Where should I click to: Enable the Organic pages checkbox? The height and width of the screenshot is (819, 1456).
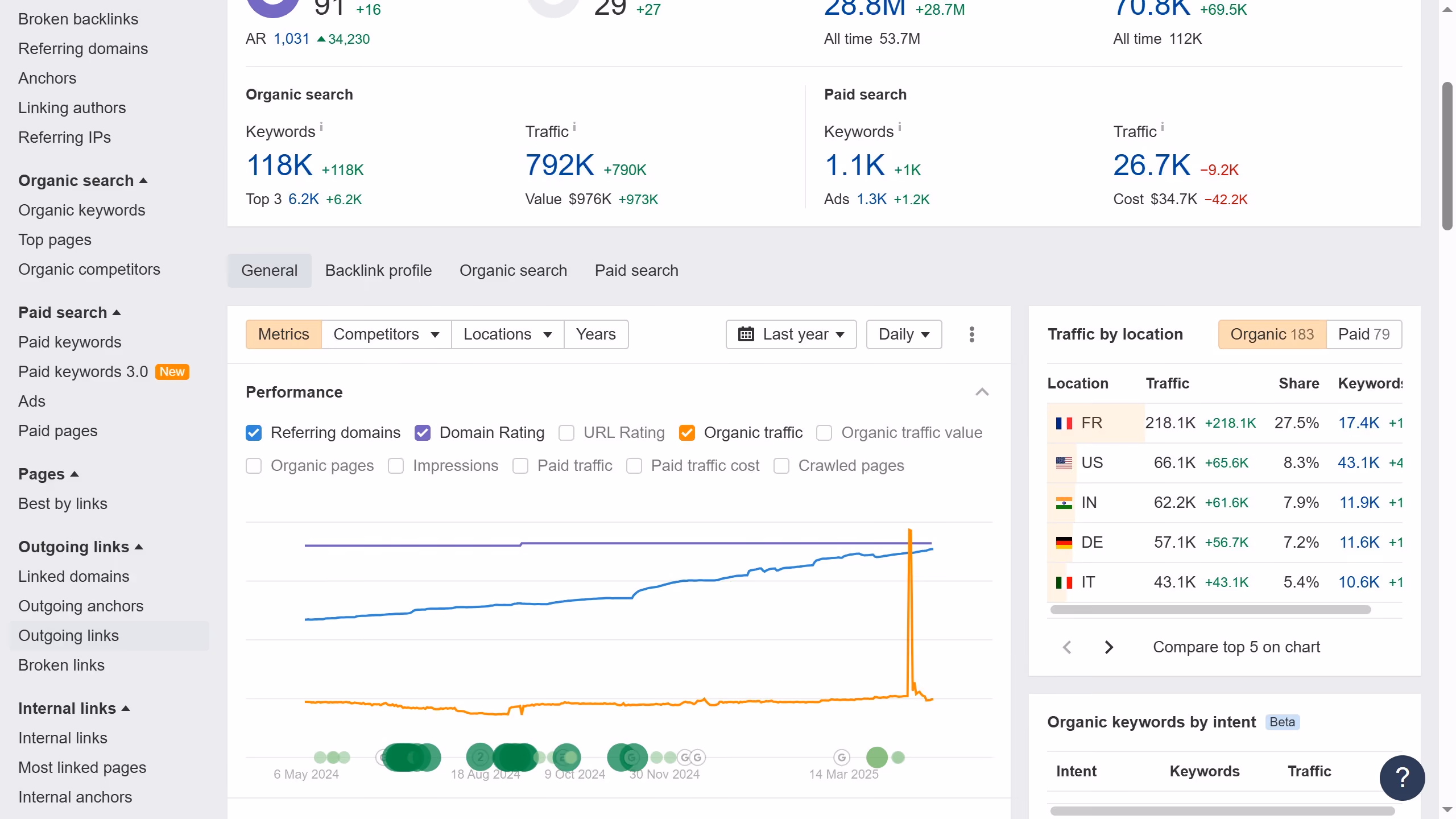tap(254, 466)
